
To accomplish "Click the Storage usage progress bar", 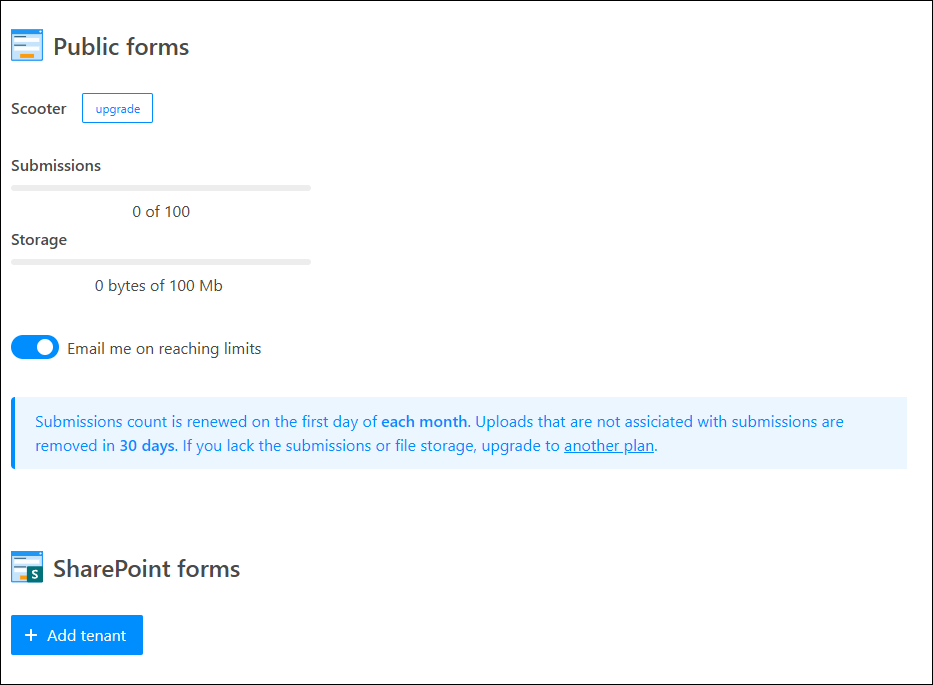I will coord(161,262).
